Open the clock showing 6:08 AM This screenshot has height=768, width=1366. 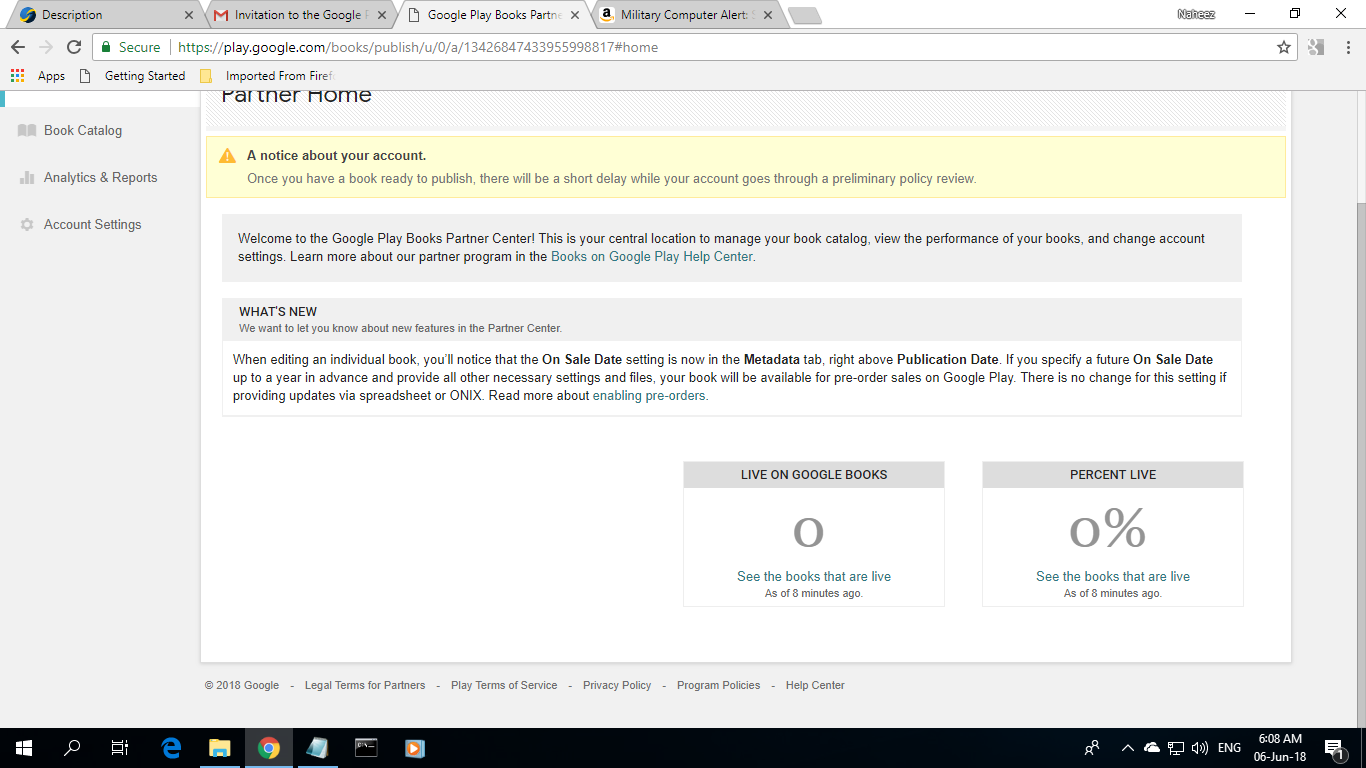click(1280, 747)
